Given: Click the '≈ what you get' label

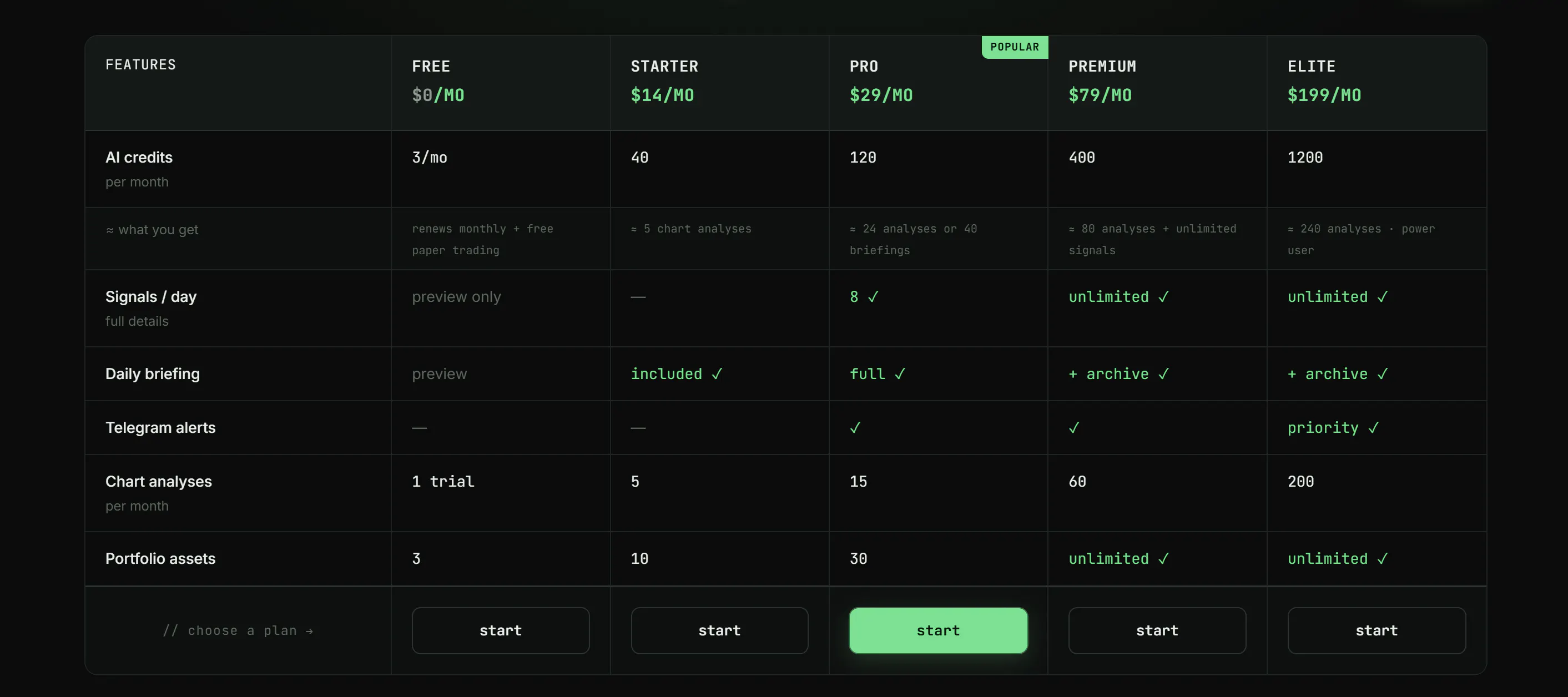Looking at the screenshot, I should click(x=152, y=230).
